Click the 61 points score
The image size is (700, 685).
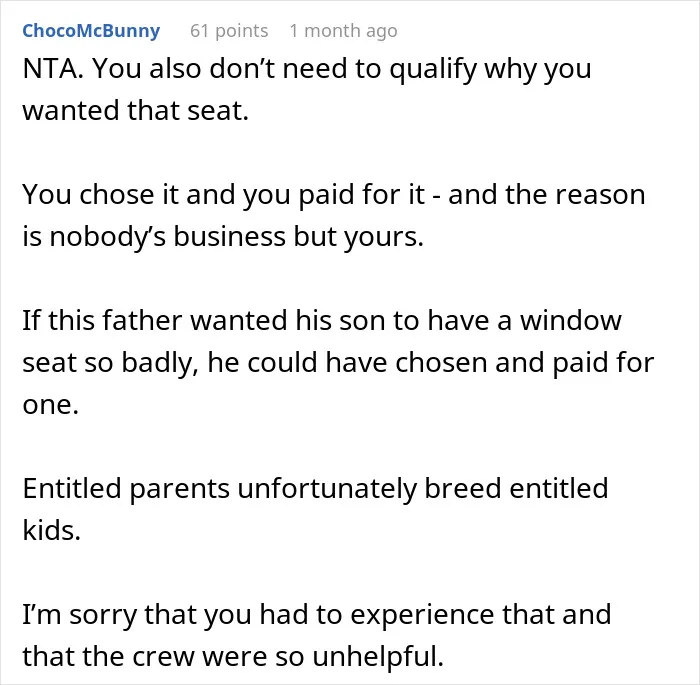(x=229, y=31)
